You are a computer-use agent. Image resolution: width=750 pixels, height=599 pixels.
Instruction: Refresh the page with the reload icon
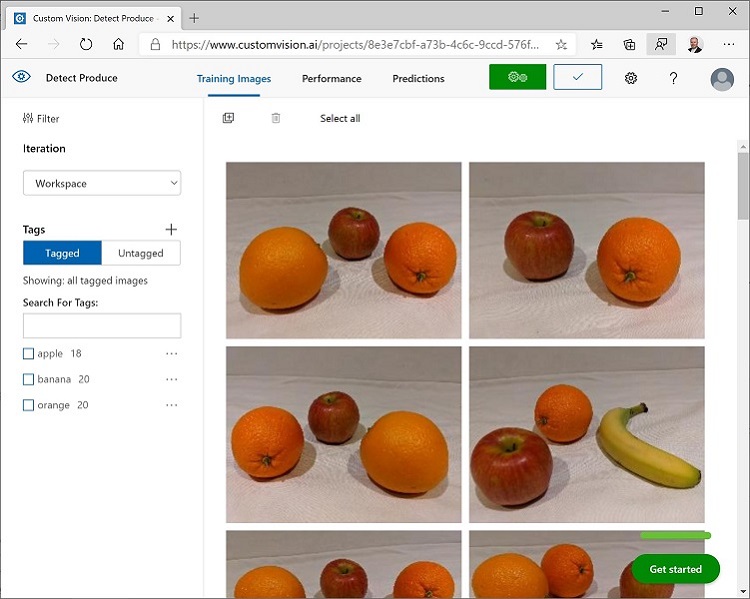86,44
